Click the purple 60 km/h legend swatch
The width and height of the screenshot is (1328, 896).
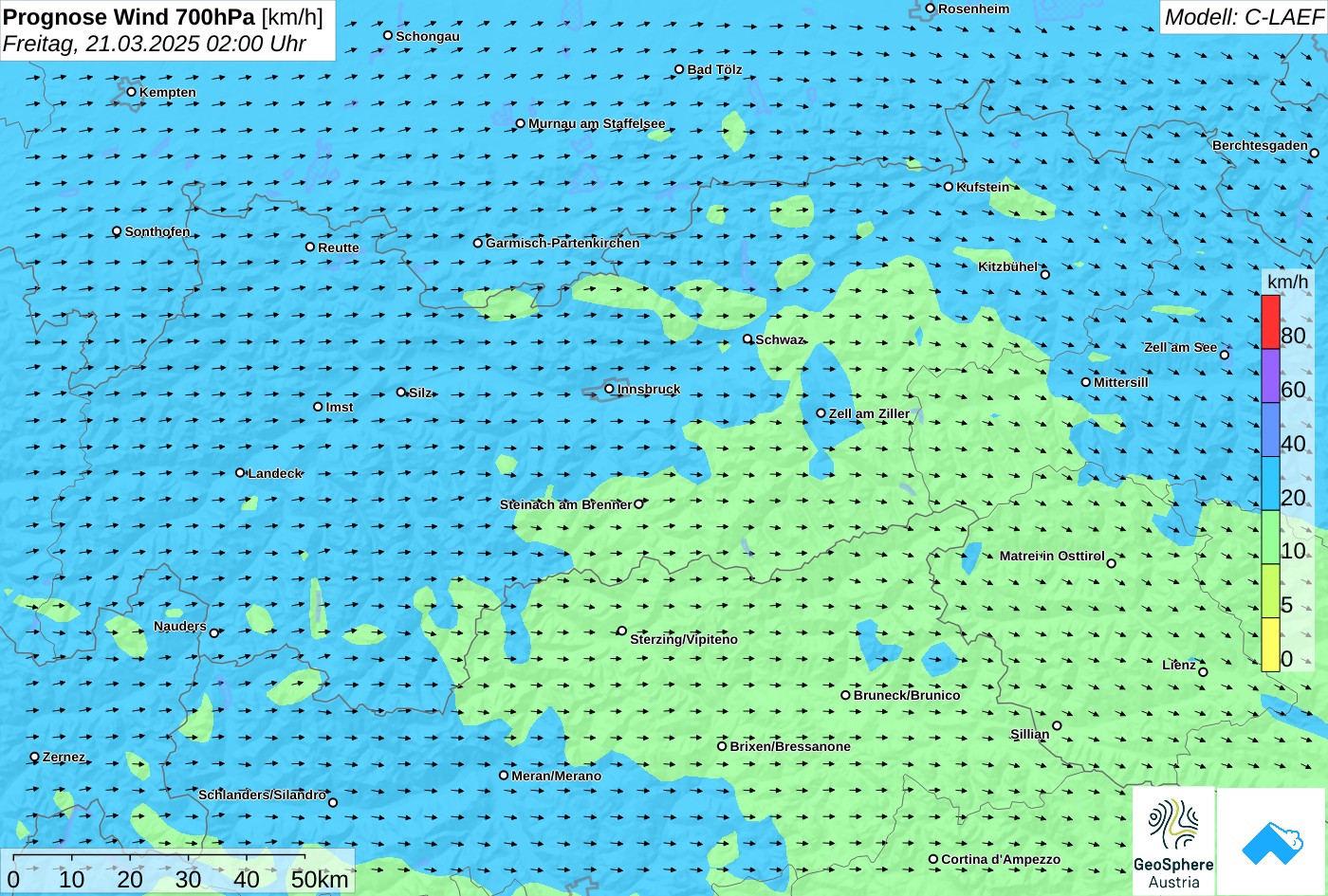point(1270,376)
